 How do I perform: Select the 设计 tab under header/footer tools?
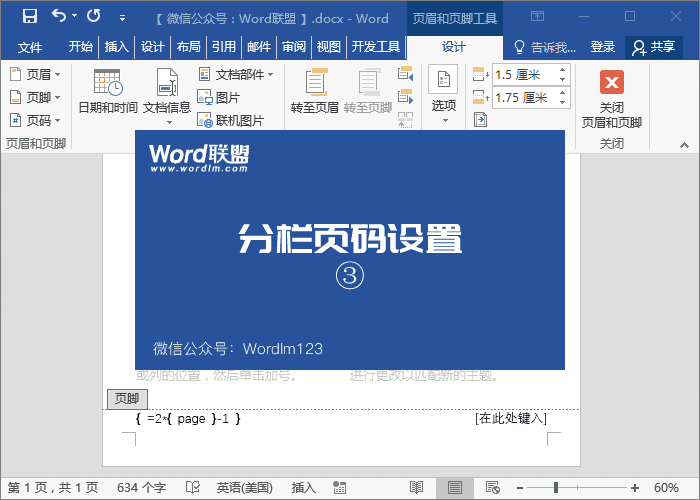tap(454, 47)
